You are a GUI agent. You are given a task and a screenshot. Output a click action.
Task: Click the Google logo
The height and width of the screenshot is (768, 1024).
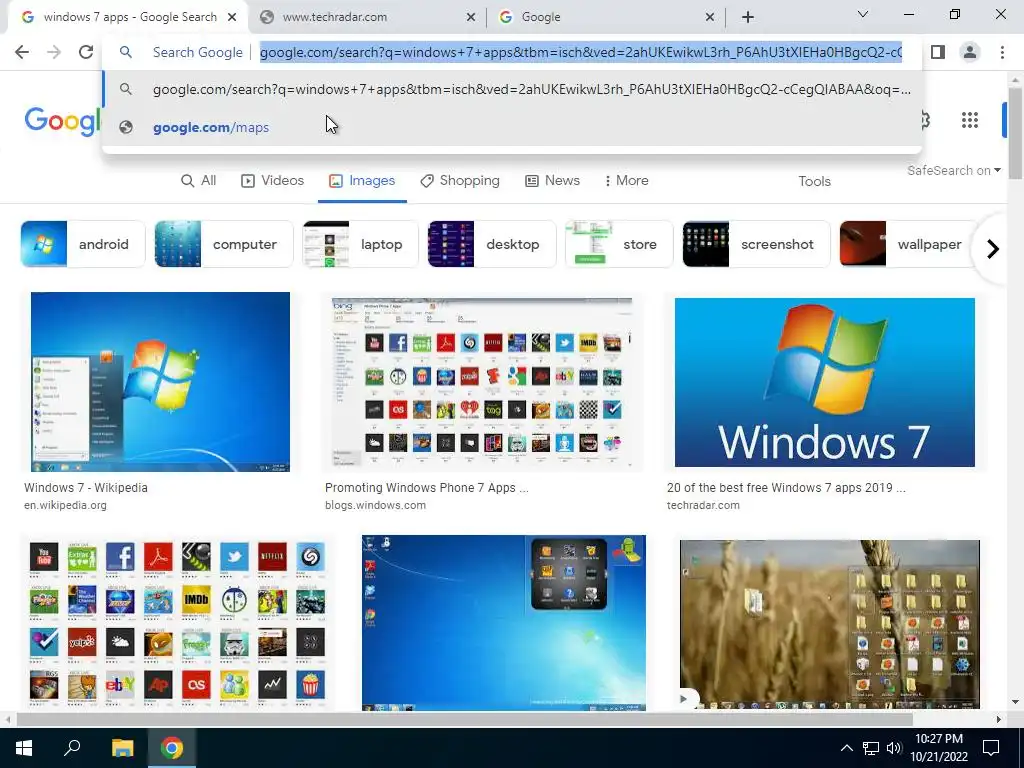[62, 121]
